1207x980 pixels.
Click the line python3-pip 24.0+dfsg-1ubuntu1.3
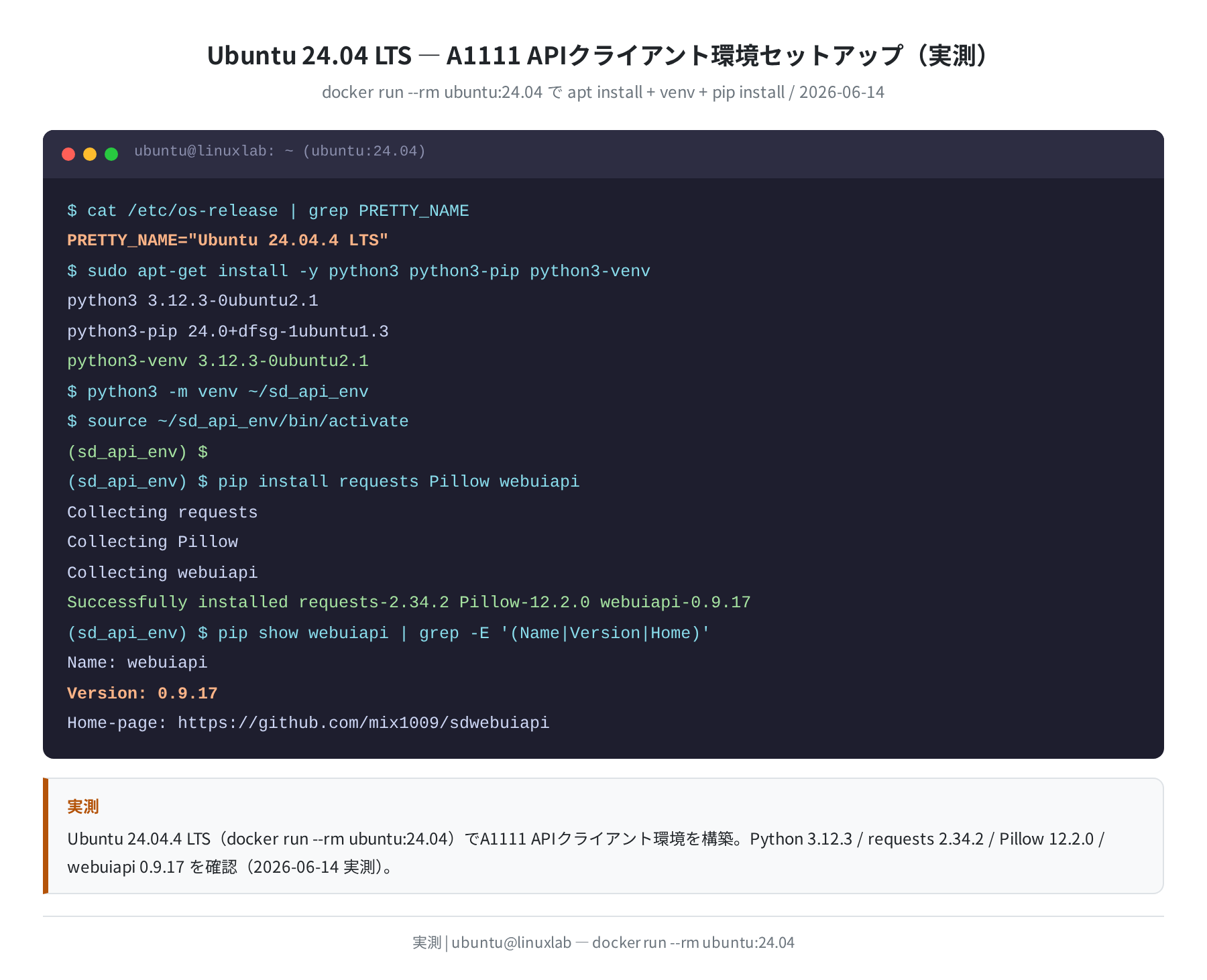[228, 332]
